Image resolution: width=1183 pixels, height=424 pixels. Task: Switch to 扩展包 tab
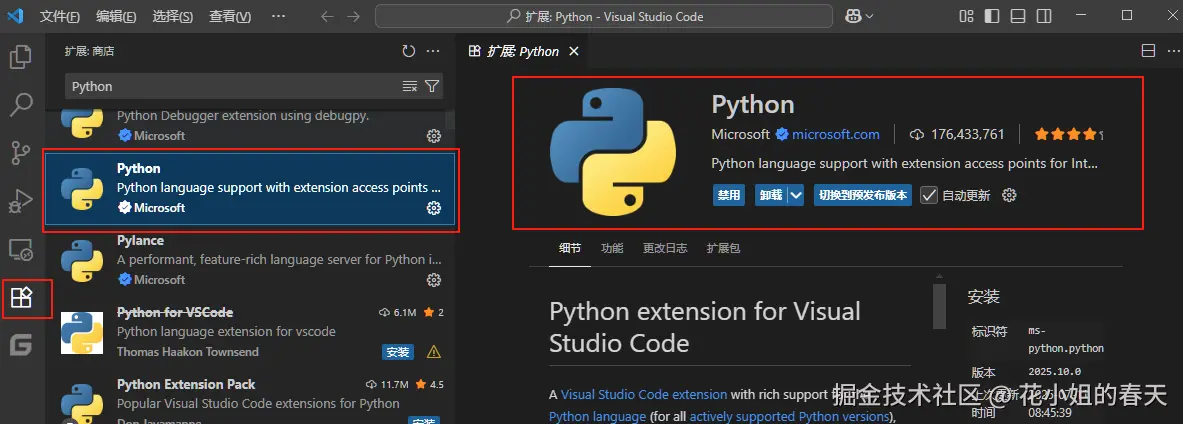tap(723, 248)
